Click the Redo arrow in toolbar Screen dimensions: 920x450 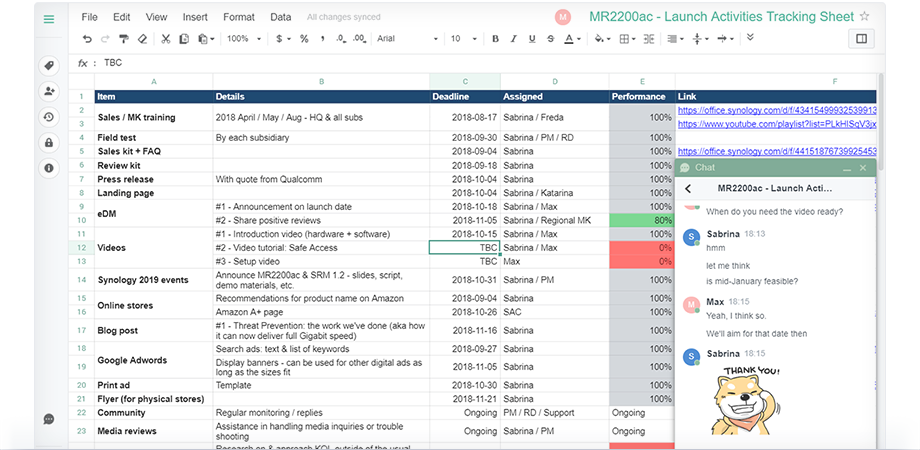tap(105, 39)
